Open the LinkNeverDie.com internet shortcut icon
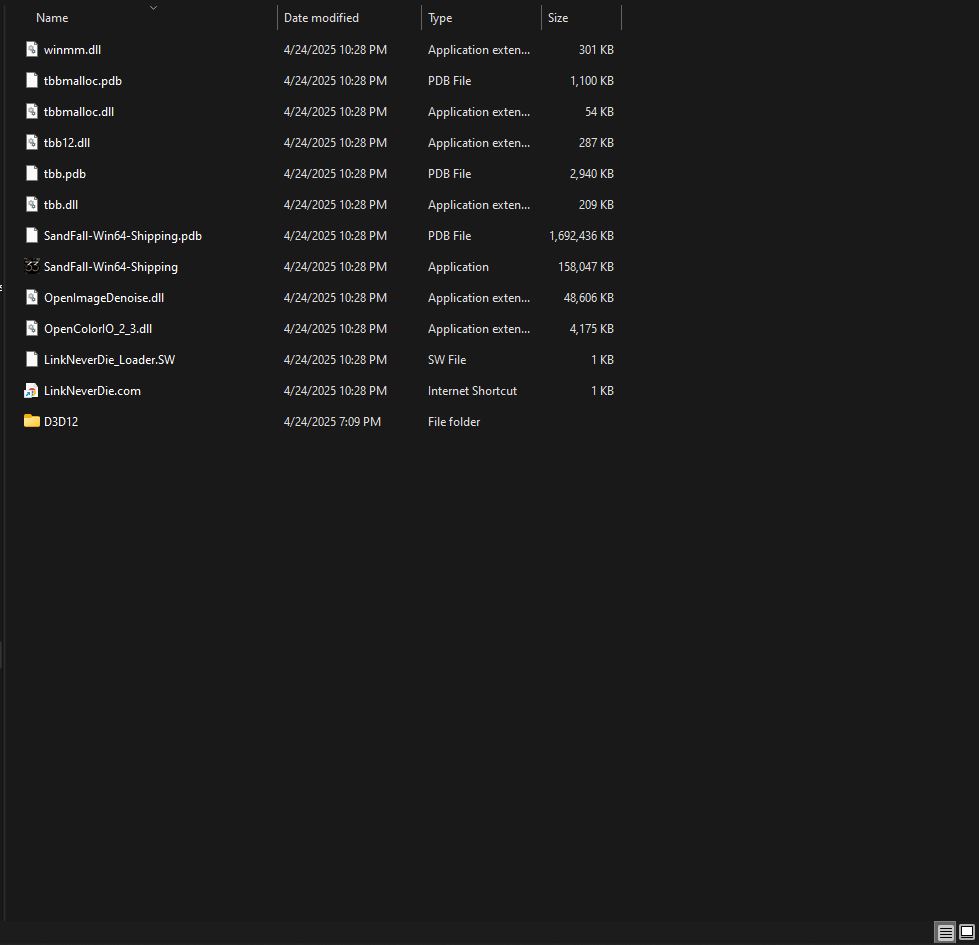This screenshot has width=979, height=945. click(31, 390)
